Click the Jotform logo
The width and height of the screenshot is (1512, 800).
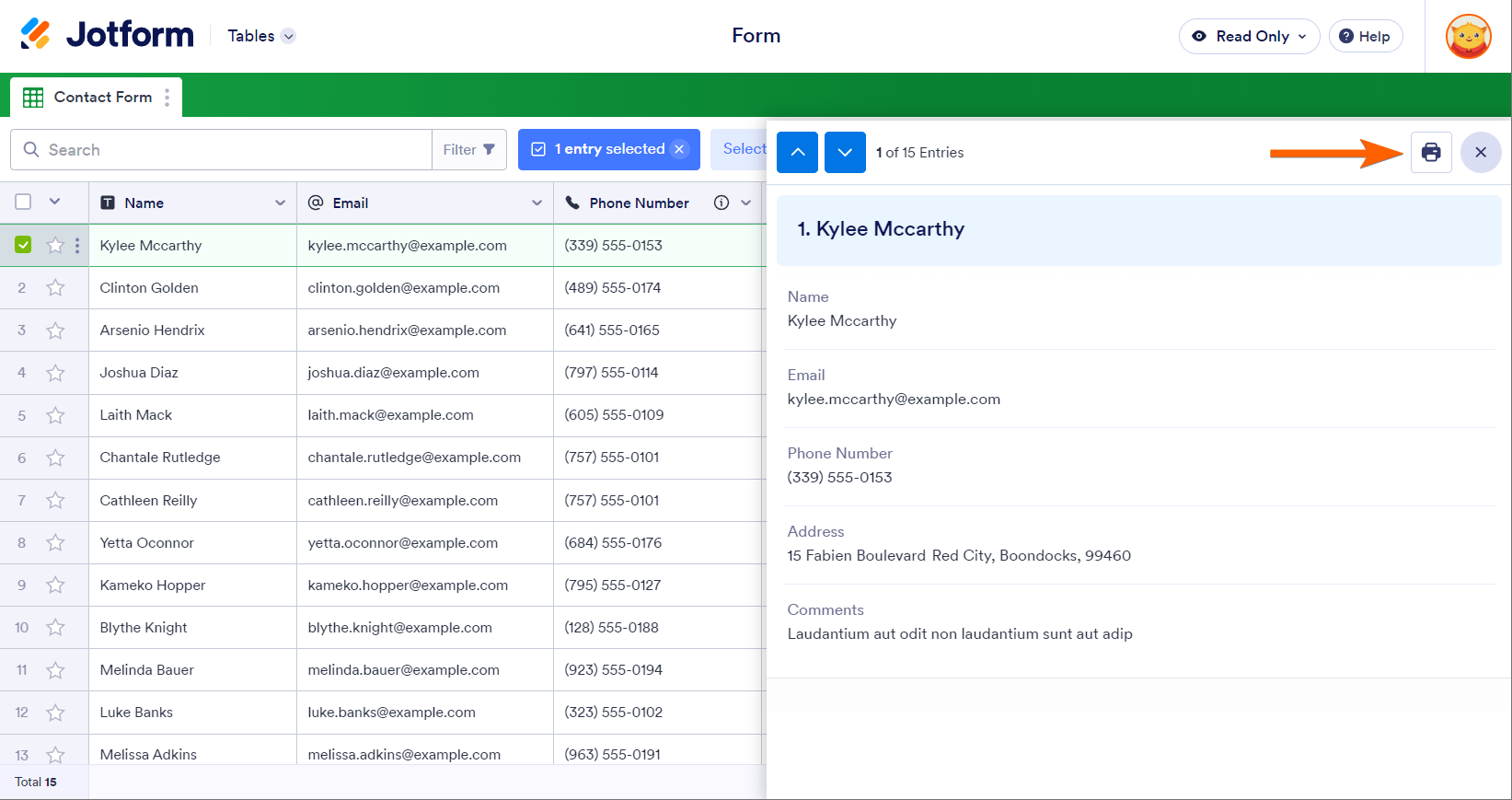107,35
